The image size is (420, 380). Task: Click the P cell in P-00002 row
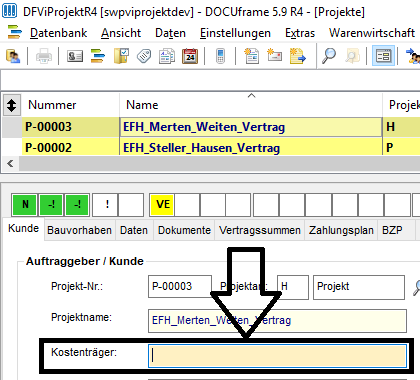point(402,148)
